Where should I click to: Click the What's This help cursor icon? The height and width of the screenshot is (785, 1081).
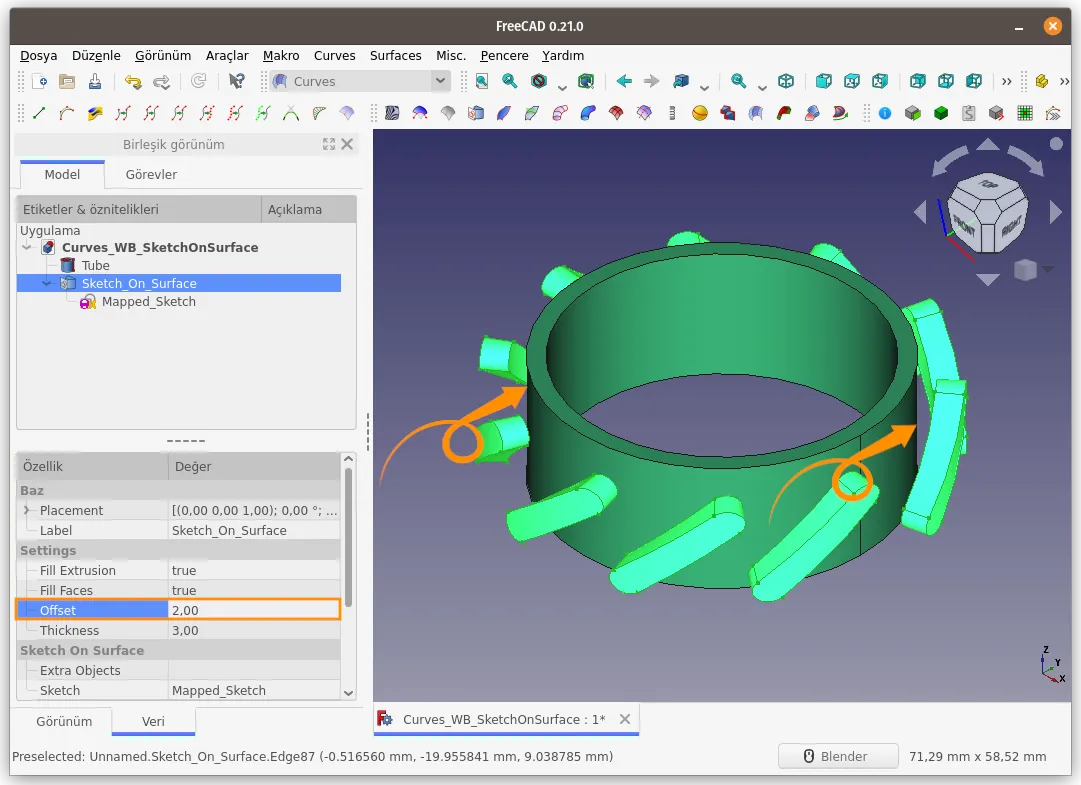(236, 81)
